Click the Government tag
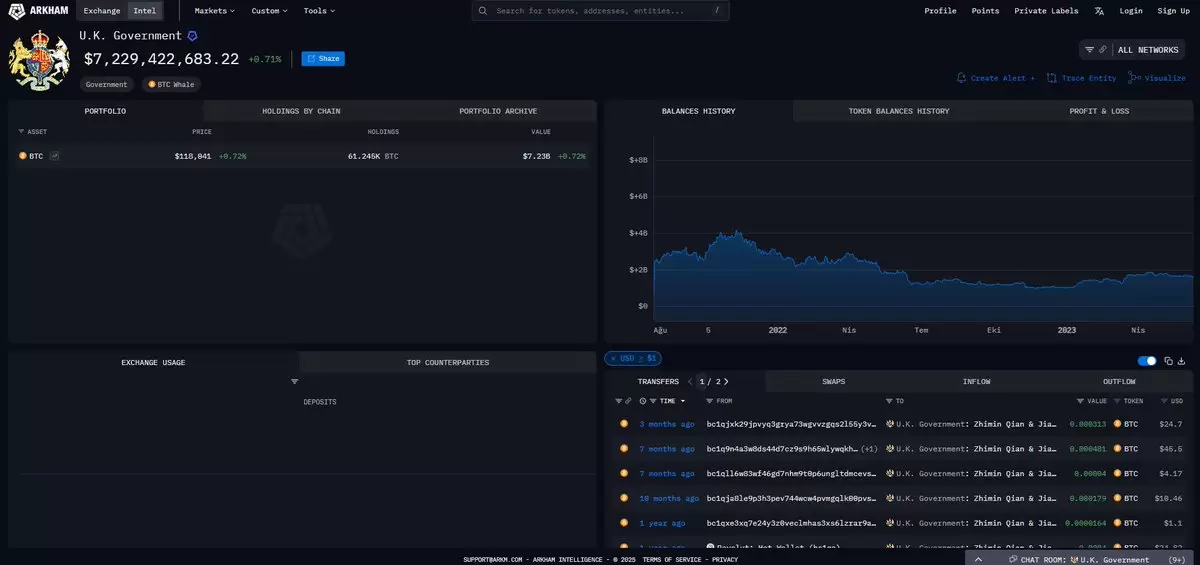The height and width of the screenshot is (565, 1200). (x=107, y=85)
